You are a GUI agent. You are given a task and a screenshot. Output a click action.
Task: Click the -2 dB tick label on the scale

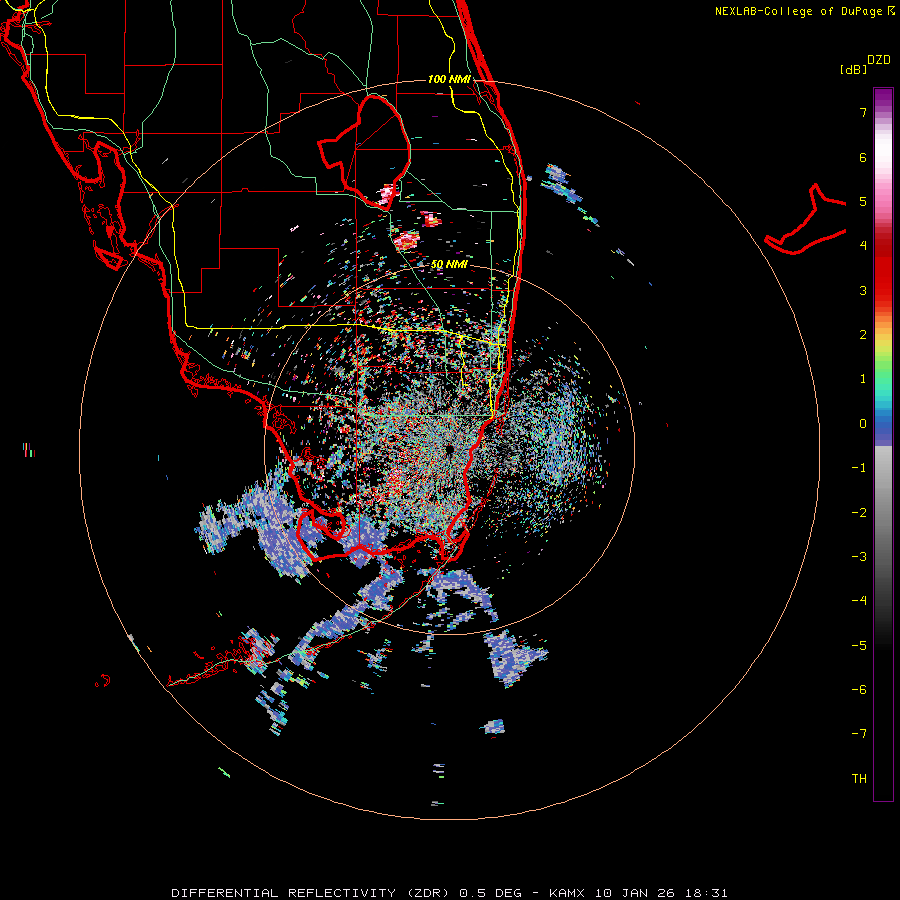(859, 513)
